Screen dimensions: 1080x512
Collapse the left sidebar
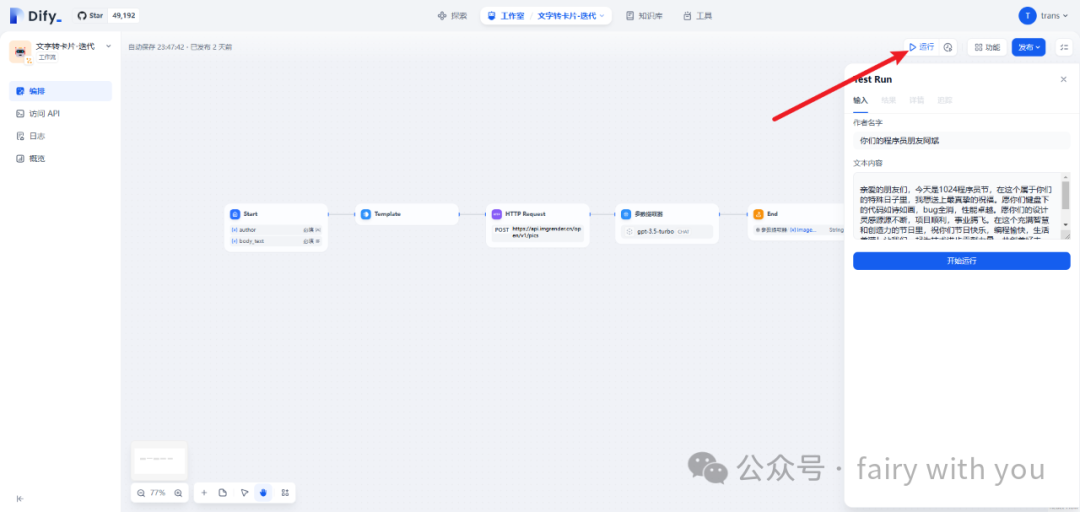[x=20, y=498]
